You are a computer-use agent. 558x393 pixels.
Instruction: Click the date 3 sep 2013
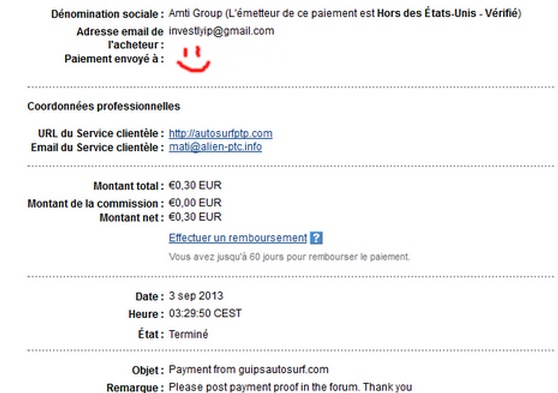tap(196, 296)
